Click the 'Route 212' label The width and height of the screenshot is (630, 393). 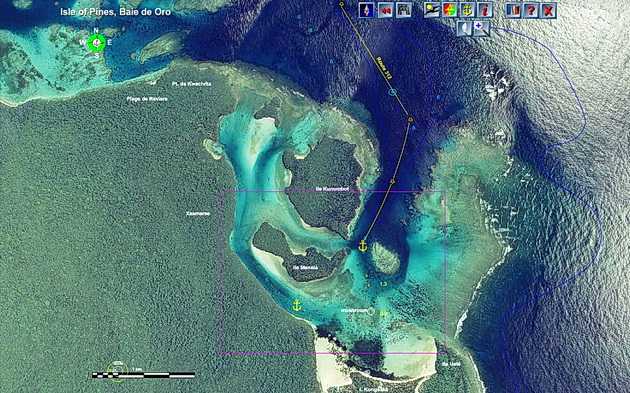383,67
